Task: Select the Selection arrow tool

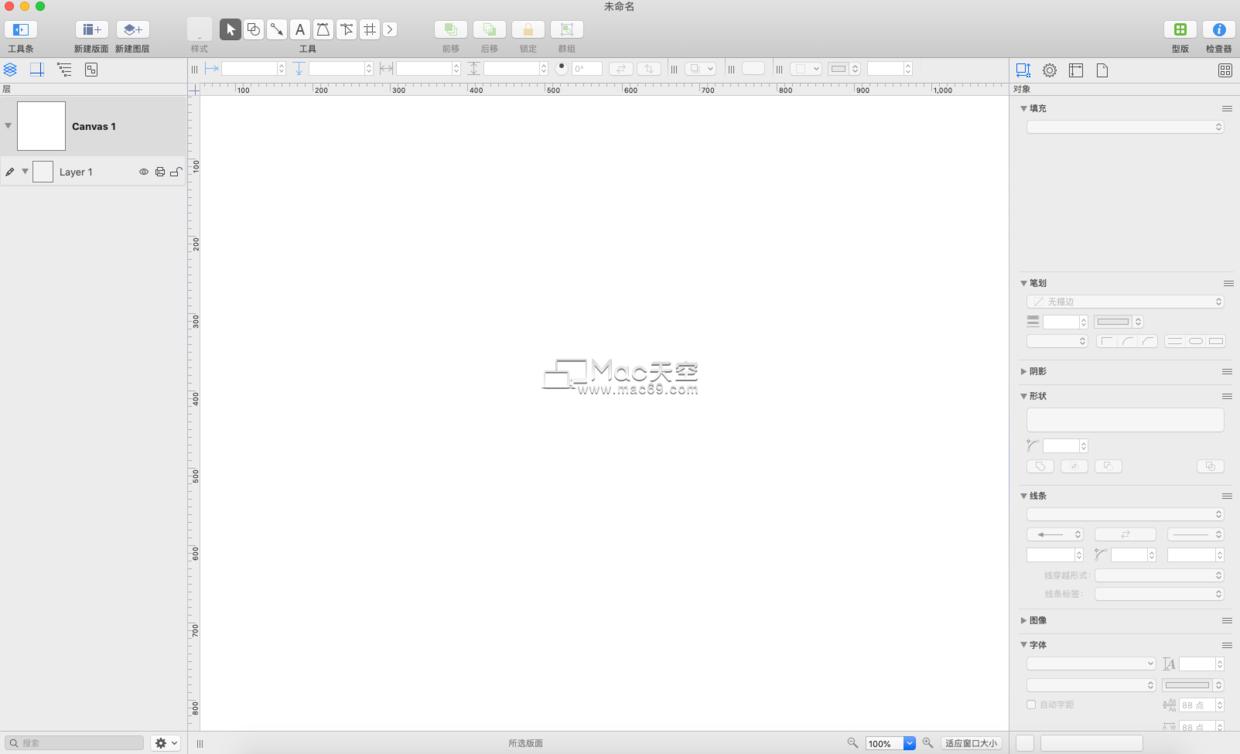Action: coord(230,29)
